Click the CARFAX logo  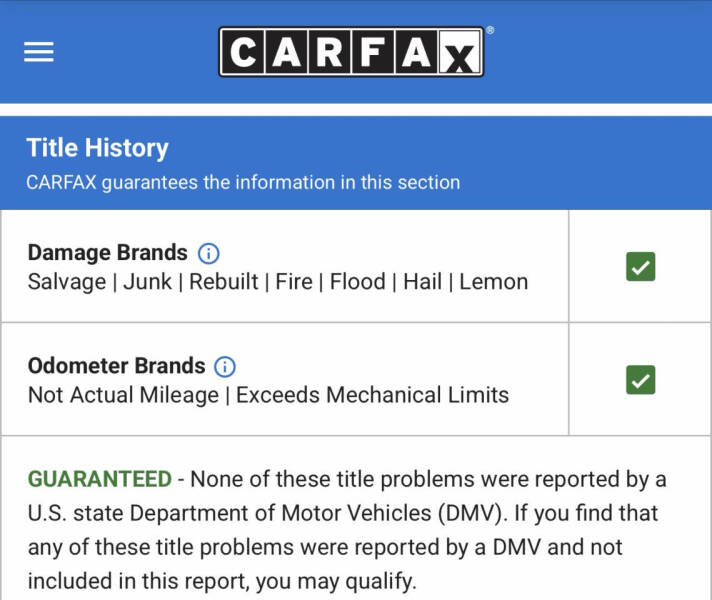[x=351, y=52]
